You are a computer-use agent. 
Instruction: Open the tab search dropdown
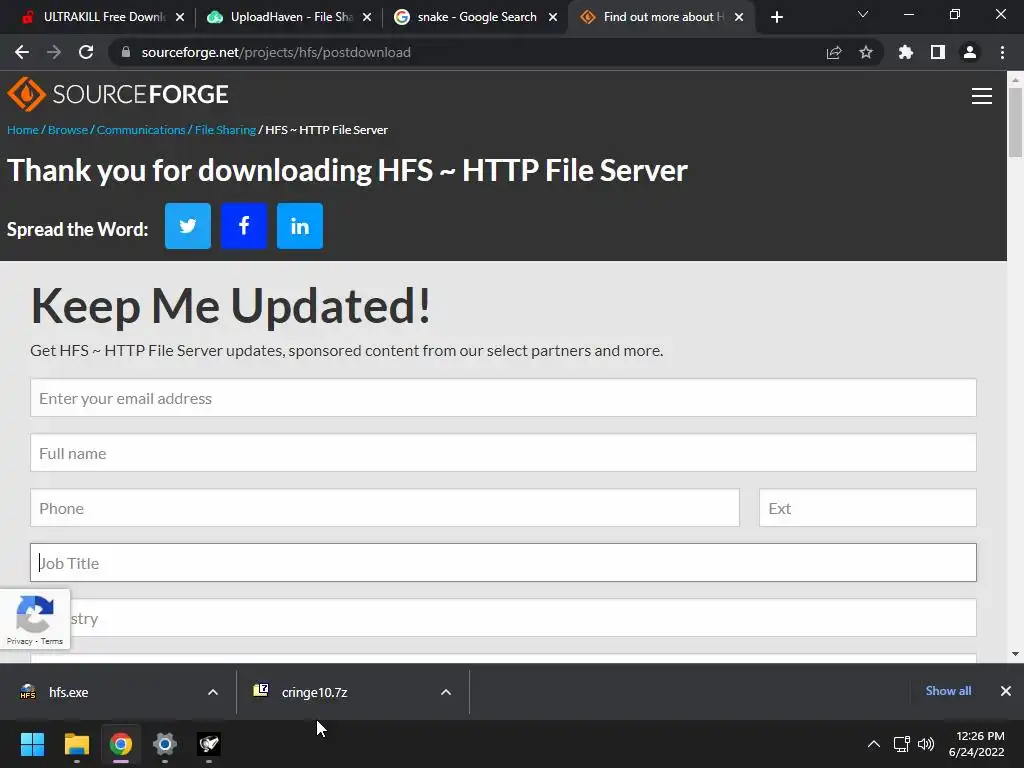[x=863, y=14]
